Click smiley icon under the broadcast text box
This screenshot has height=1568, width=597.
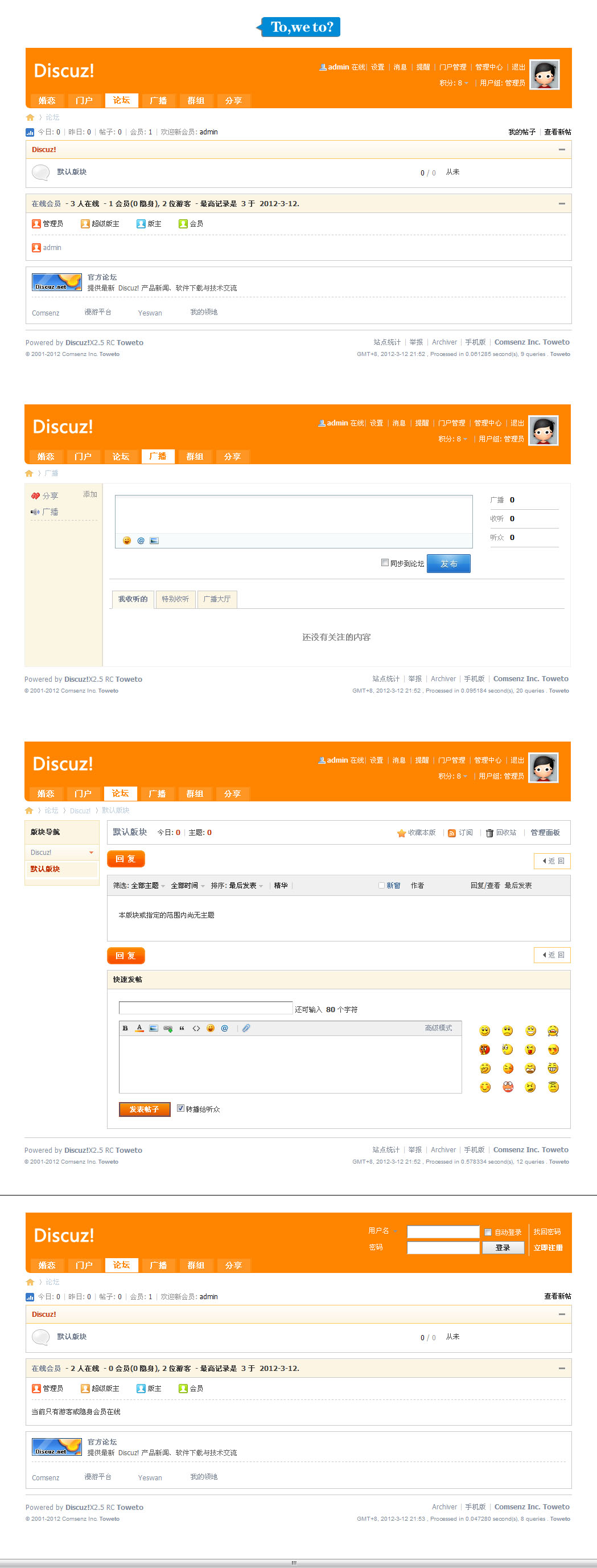pyautogui.click(x=126, y=541)
